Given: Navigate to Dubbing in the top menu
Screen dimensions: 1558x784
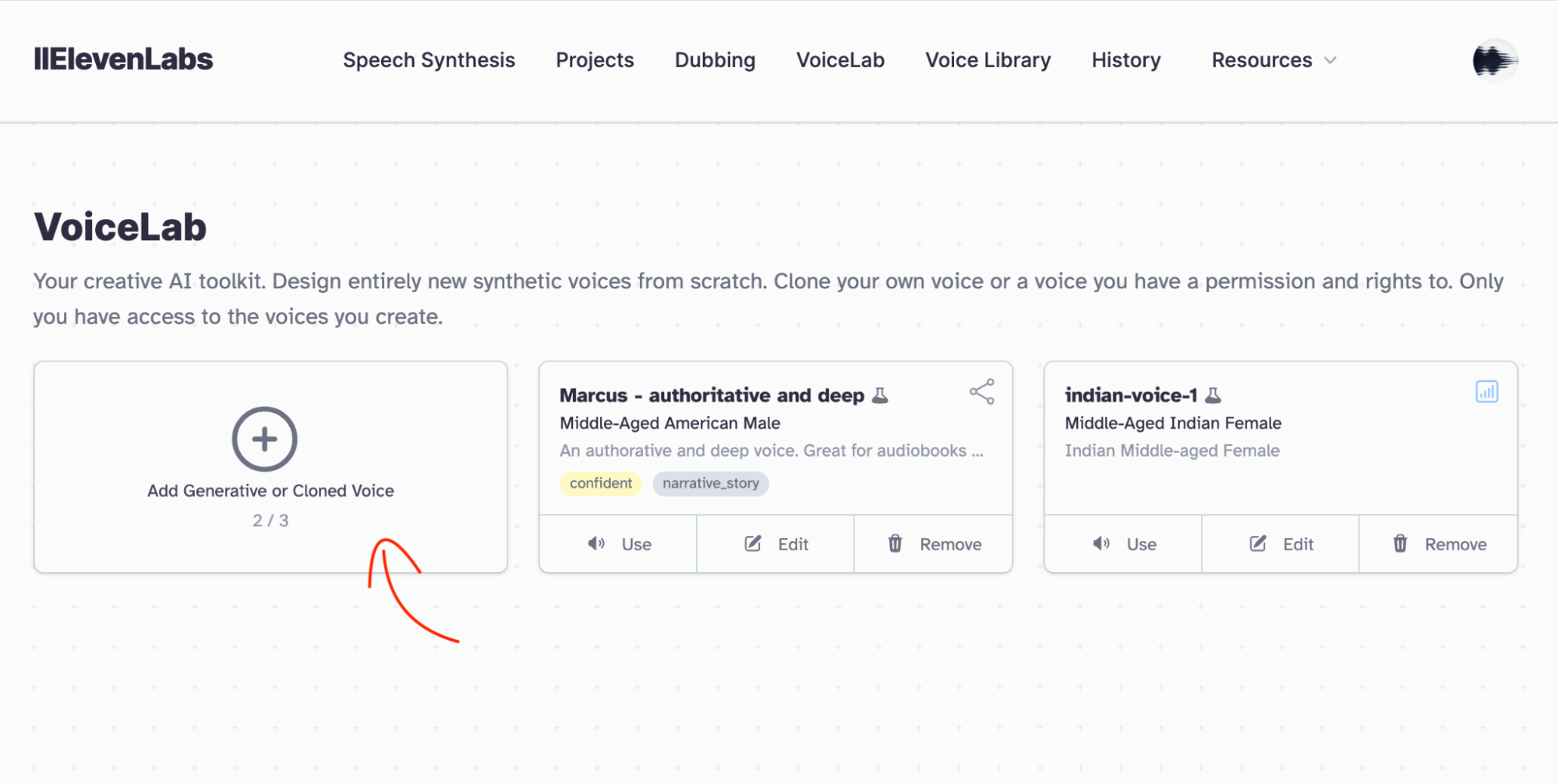Looking at the screenshot, I should pos(715,60).
